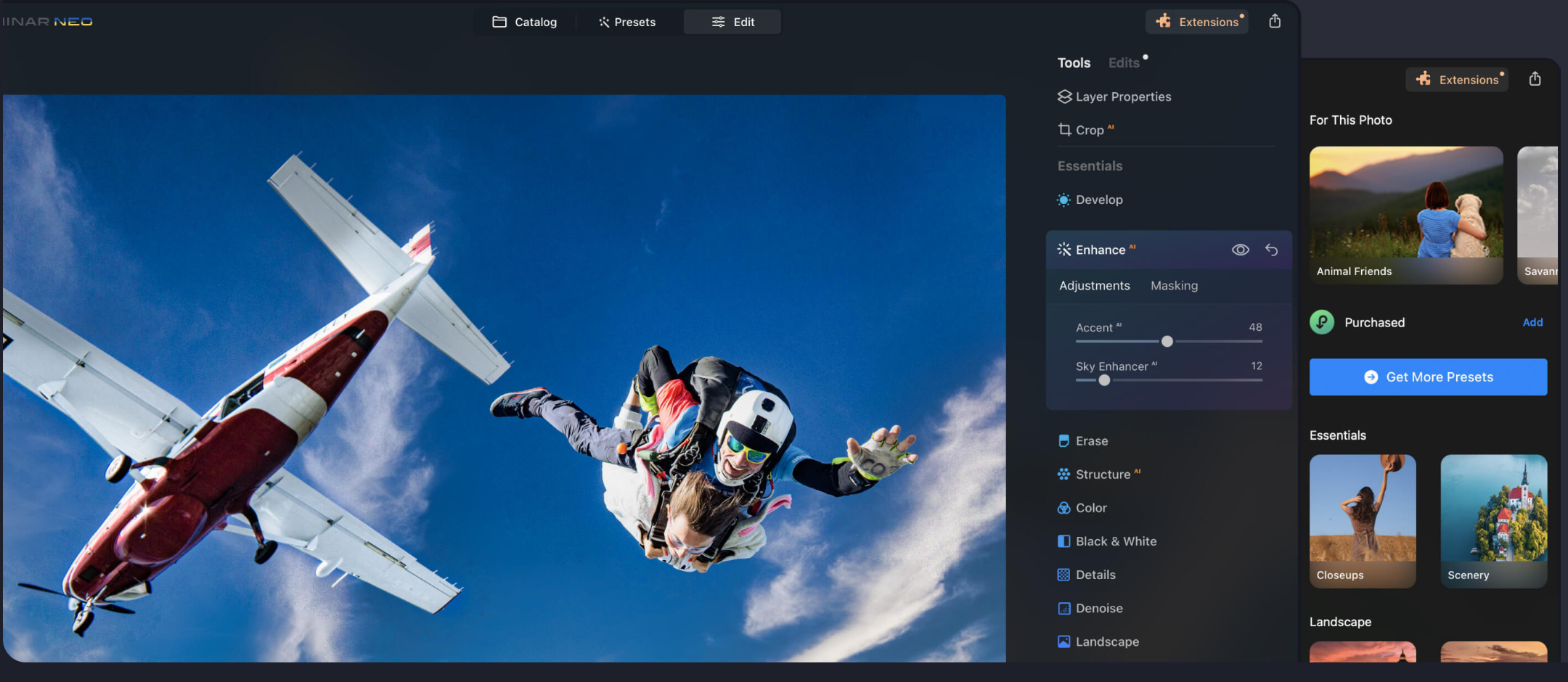Image resolution: width=1568 pixels, height=682 pixels.
Task: Expand the Color tool label
Action: pos(1091,508)
